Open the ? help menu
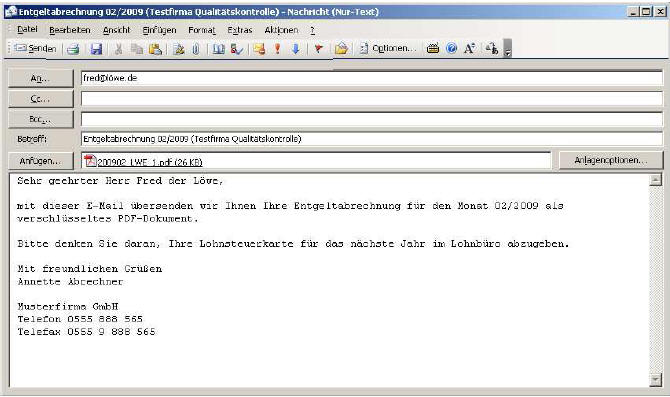 [x=312, y=30]
